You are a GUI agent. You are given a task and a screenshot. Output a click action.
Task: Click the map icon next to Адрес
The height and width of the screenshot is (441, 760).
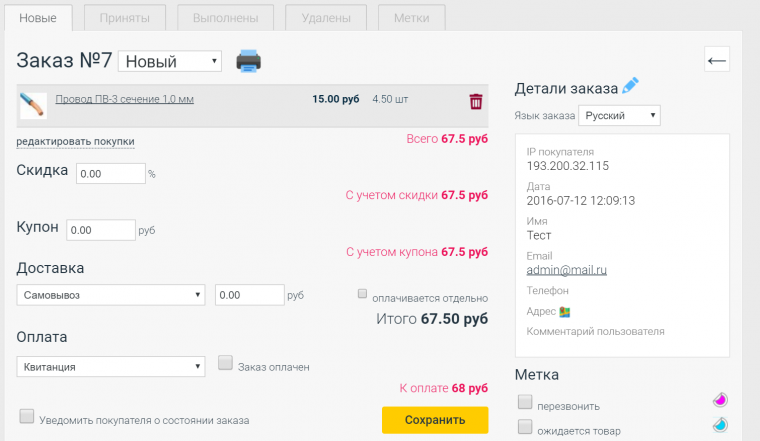point(564,312)
